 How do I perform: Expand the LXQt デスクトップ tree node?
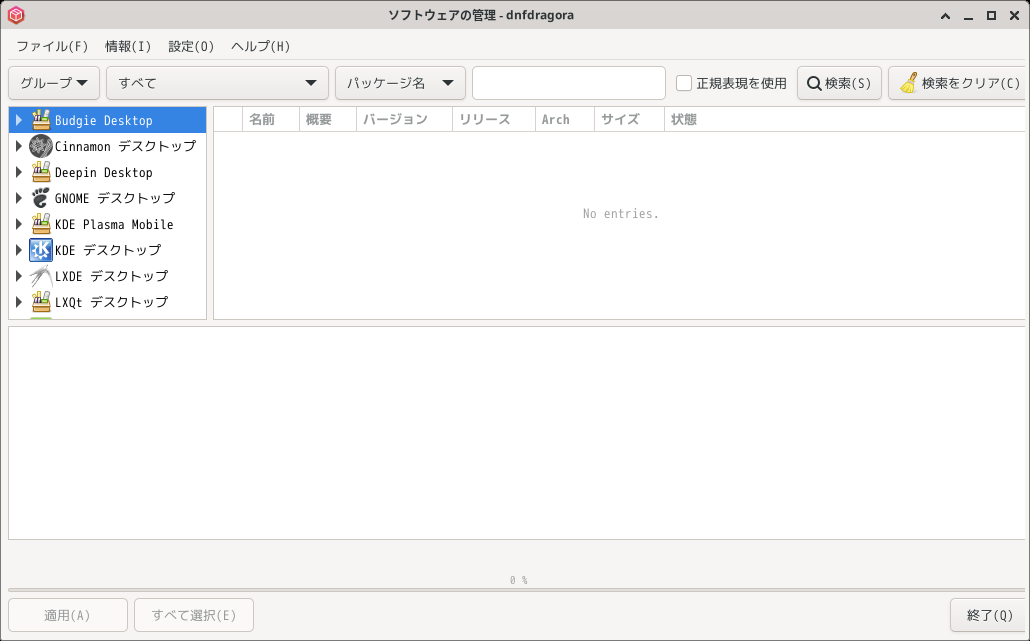pyautogui.click(x=19, y=302)
